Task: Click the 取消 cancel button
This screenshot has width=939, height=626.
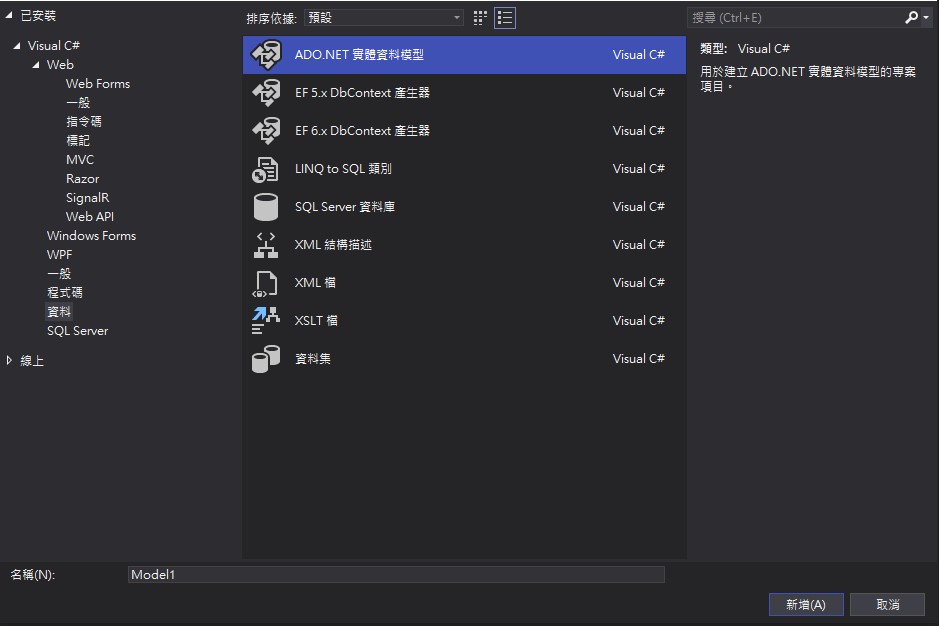Action: point(886,604)
